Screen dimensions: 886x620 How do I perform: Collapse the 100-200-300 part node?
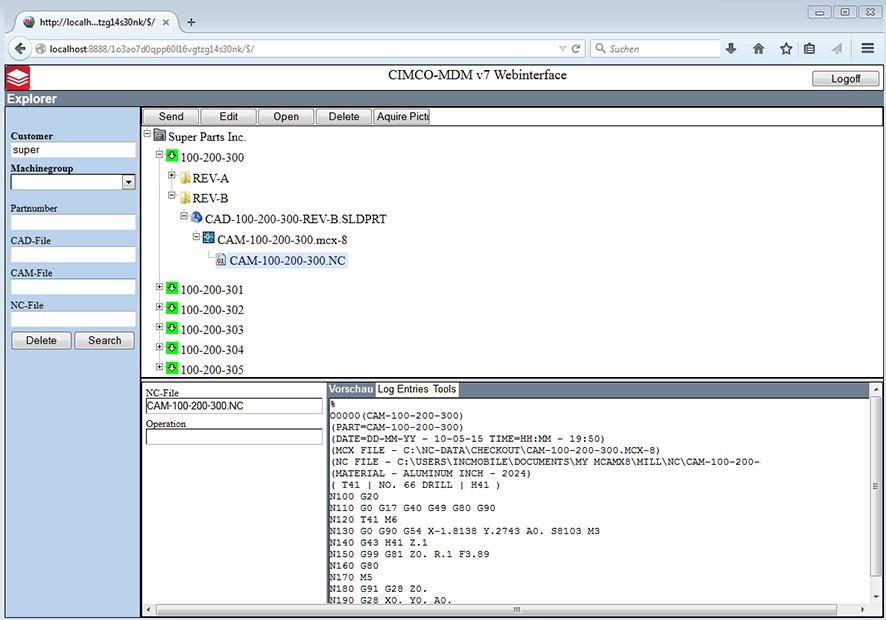[x=159, y=154]
